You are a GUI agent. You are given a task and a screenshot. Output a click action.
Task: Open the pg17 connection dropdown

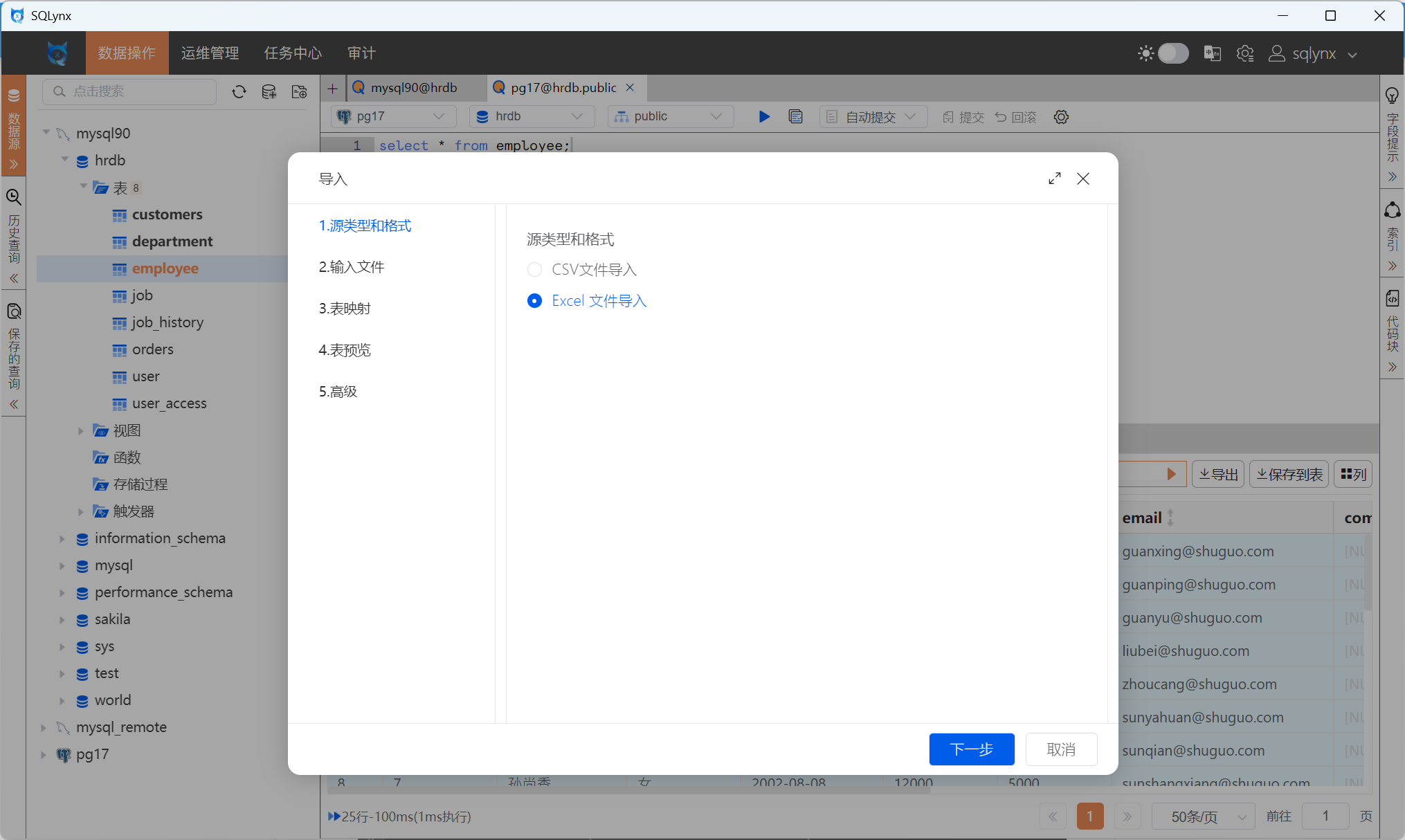point(393,116)
